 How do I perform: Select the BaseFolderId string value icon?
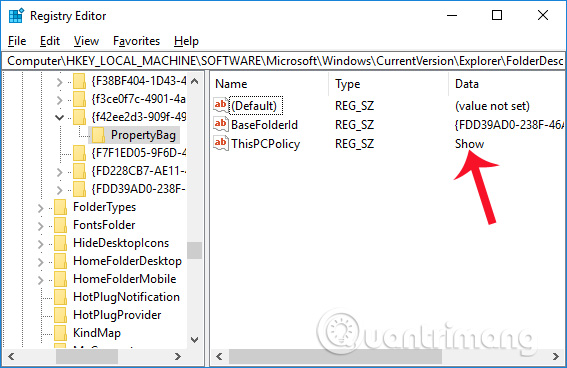point(221,124)
